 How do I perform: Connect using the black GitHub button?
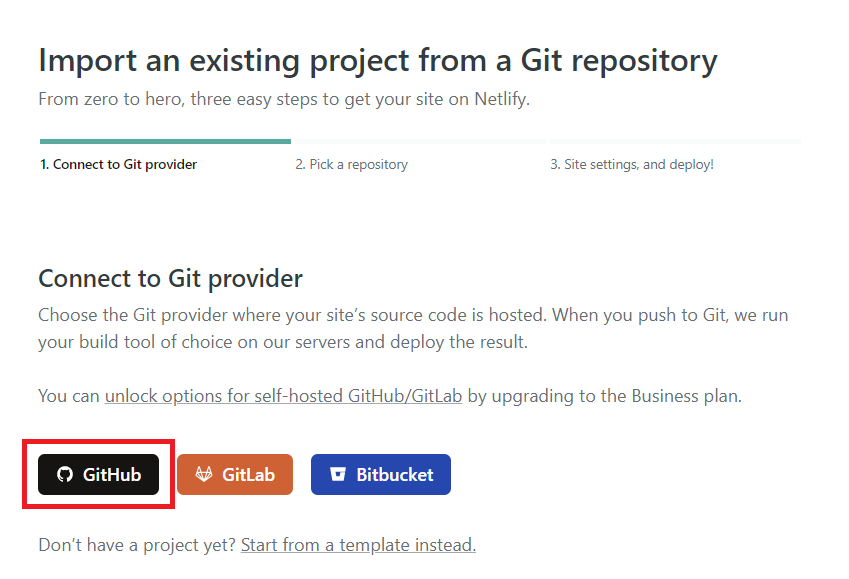coord(99,474)
